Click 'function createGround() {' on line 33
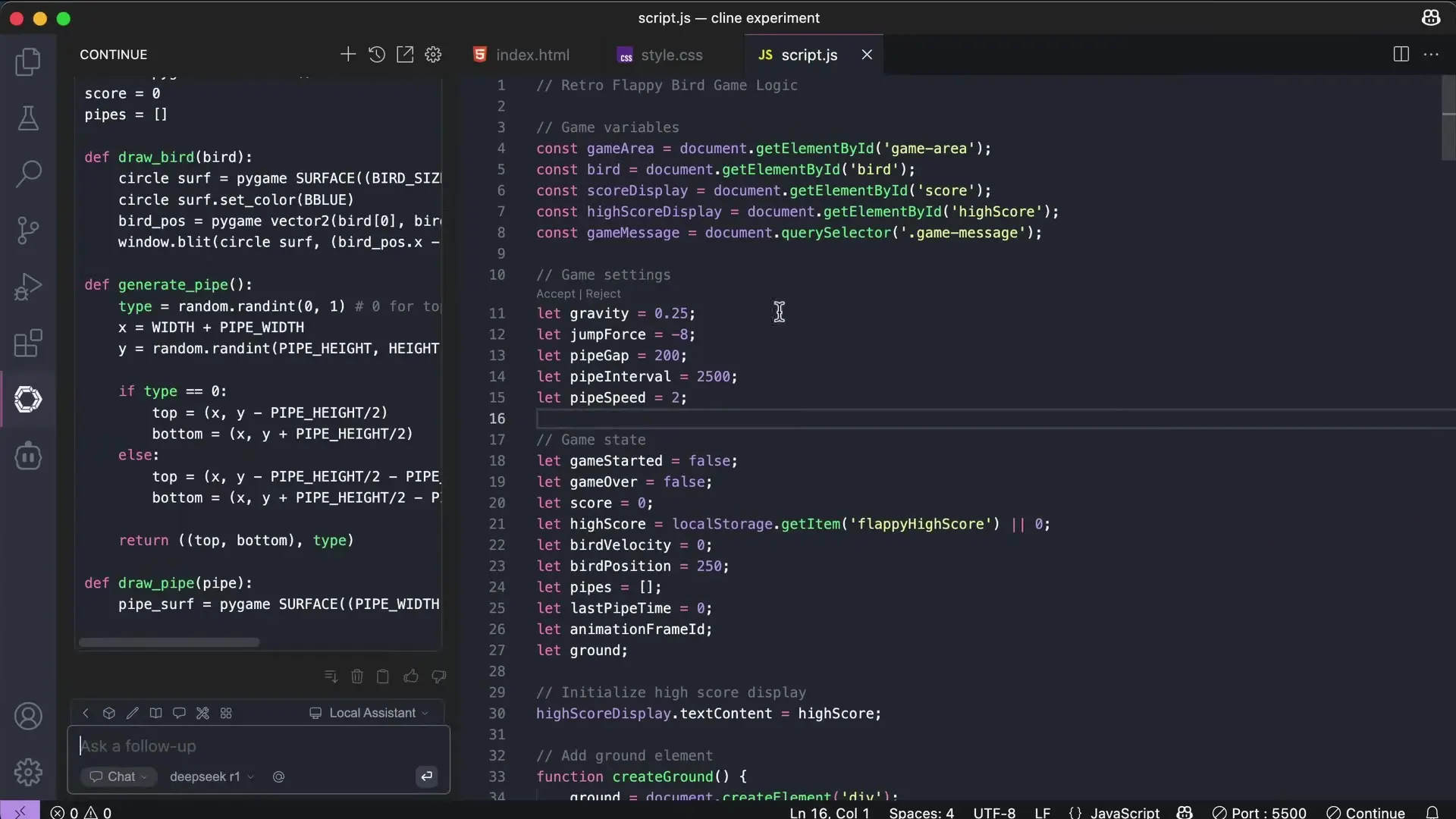 coord(642,777)
